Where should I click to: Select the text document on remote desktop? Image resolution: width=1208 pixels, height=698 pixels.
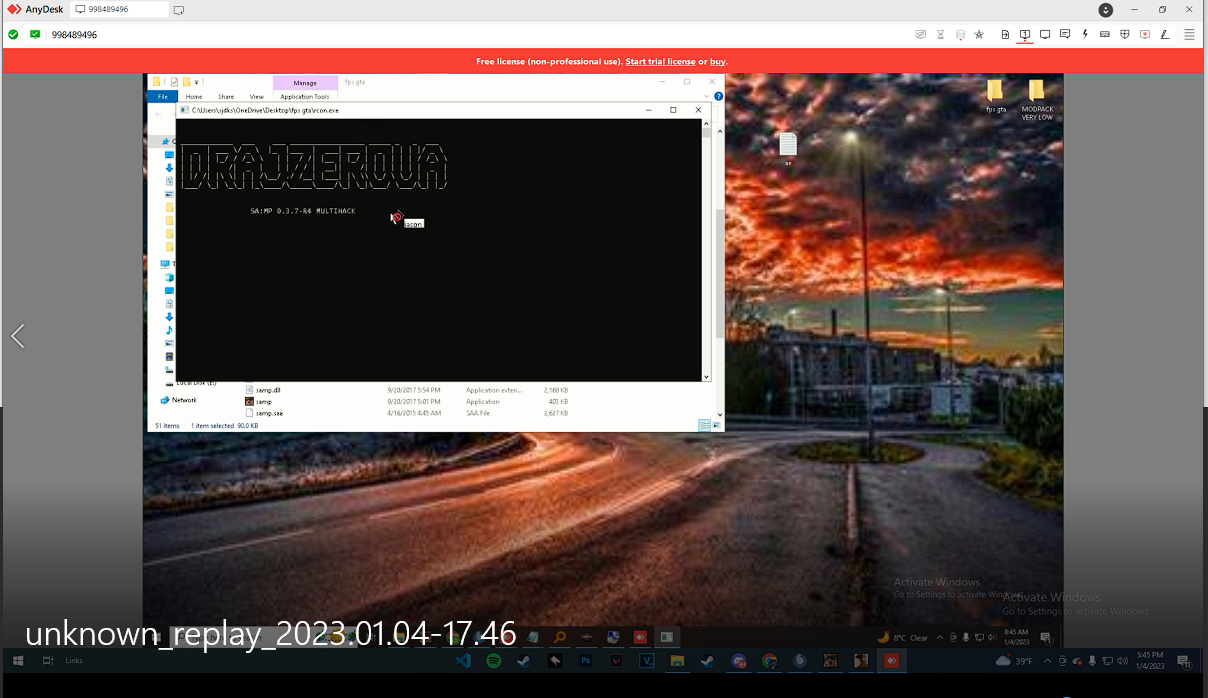788,149
